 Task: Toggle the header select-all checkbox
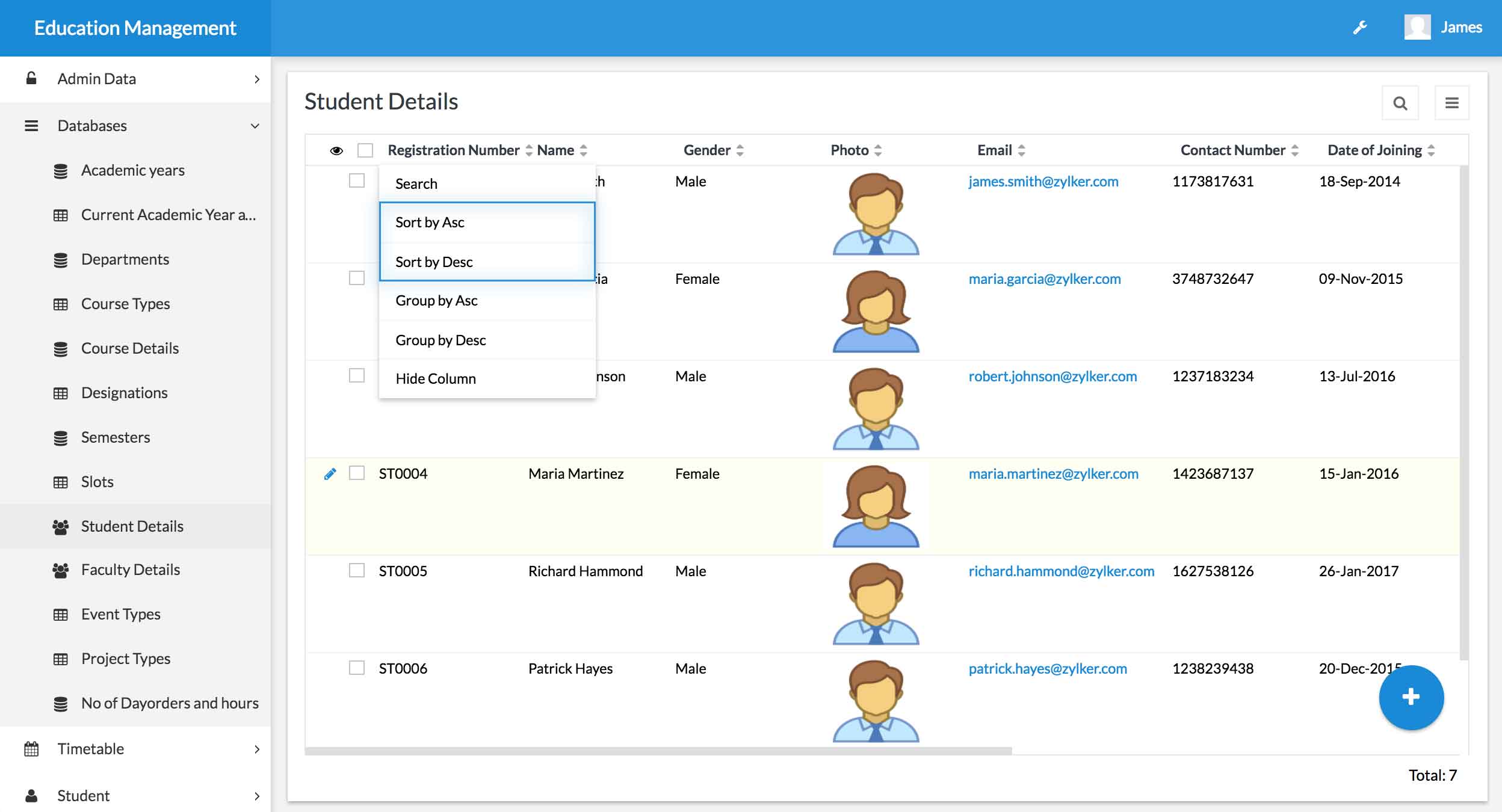point(366,149)
